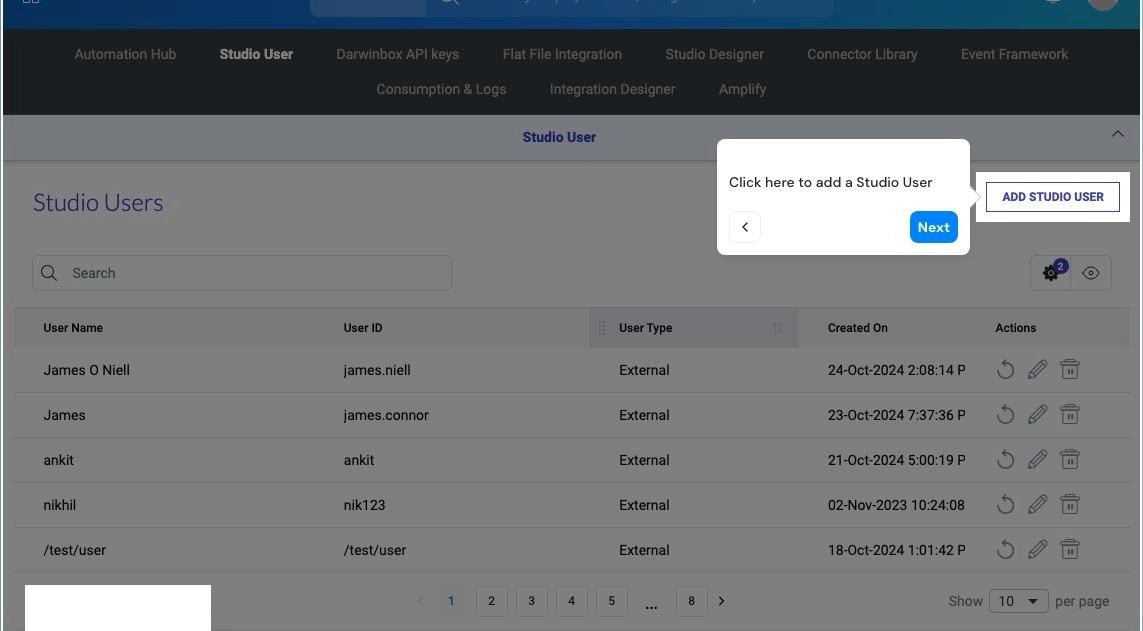Reset credentials for ankit
Screen dimensions: 1143x631
click(1005, 460)
